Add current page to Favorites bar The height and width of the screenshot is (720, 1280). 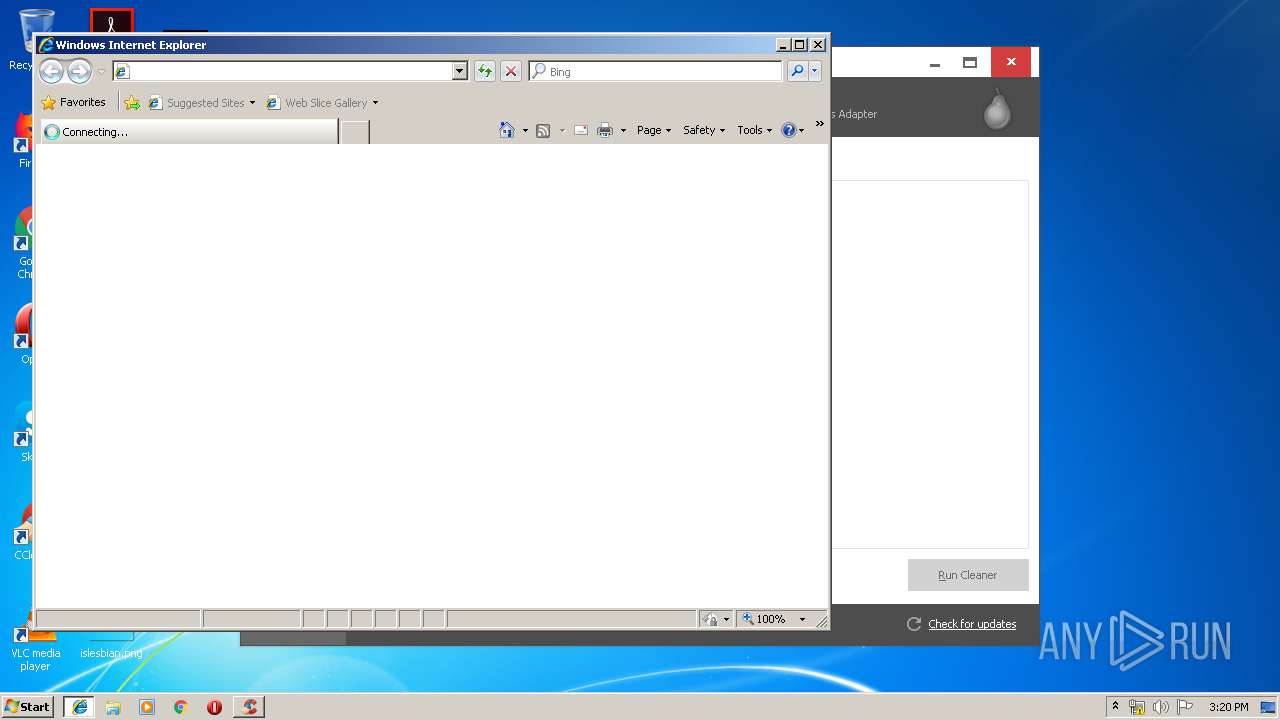(132, 102)
